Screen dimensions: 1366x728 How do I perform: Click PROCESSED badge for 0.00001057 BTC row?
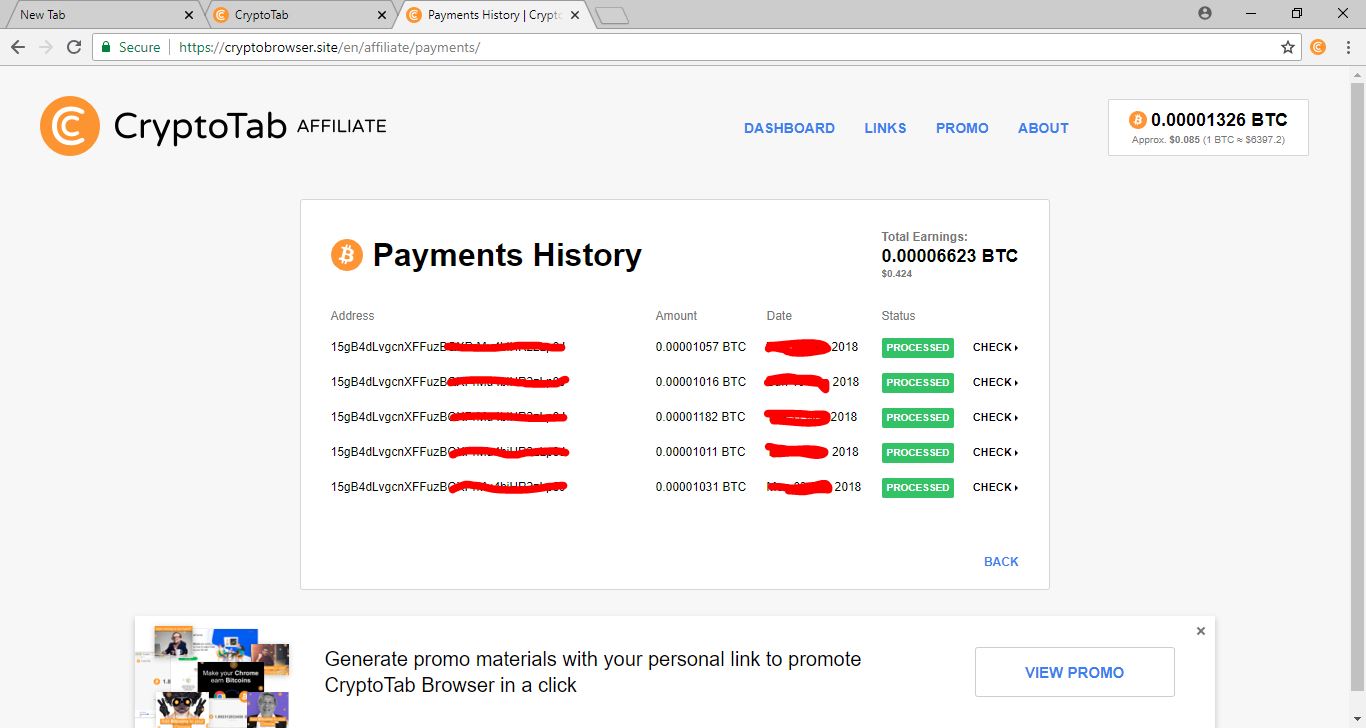coord(918,348)
